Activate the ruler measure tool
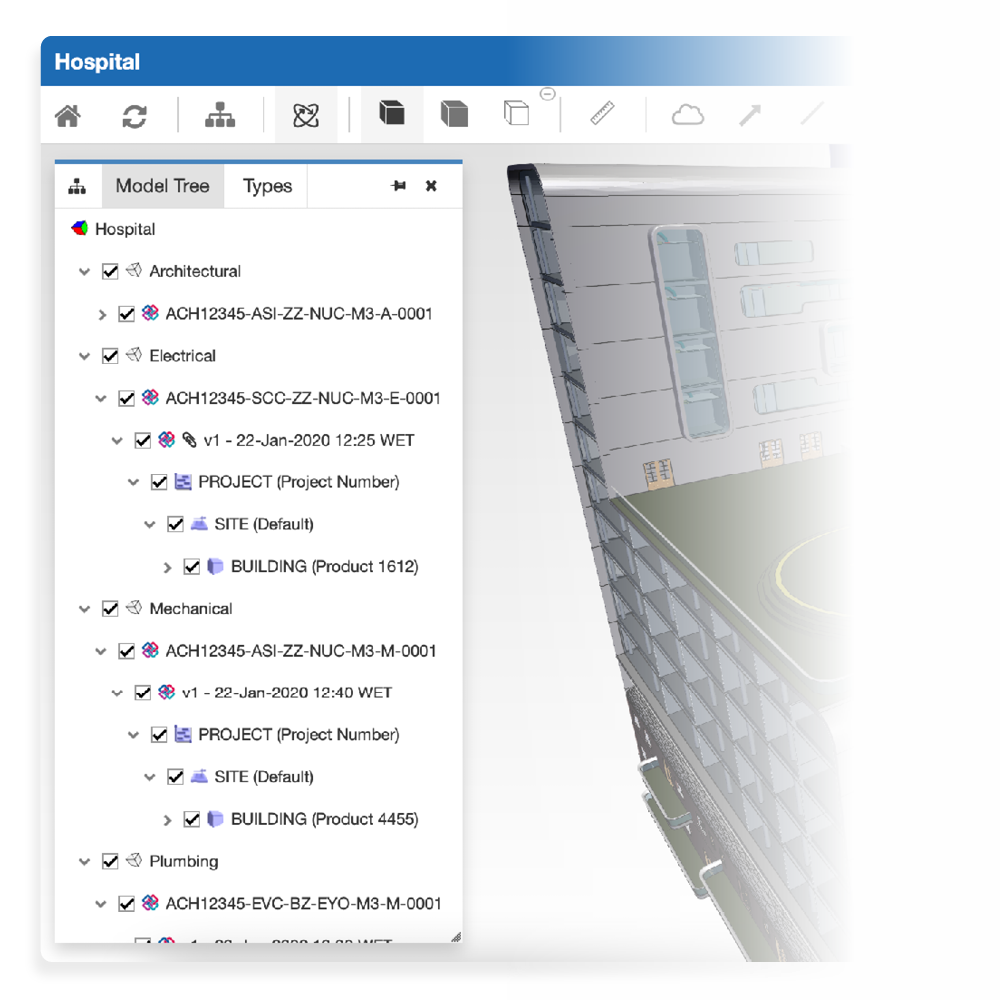 (602, 114)
